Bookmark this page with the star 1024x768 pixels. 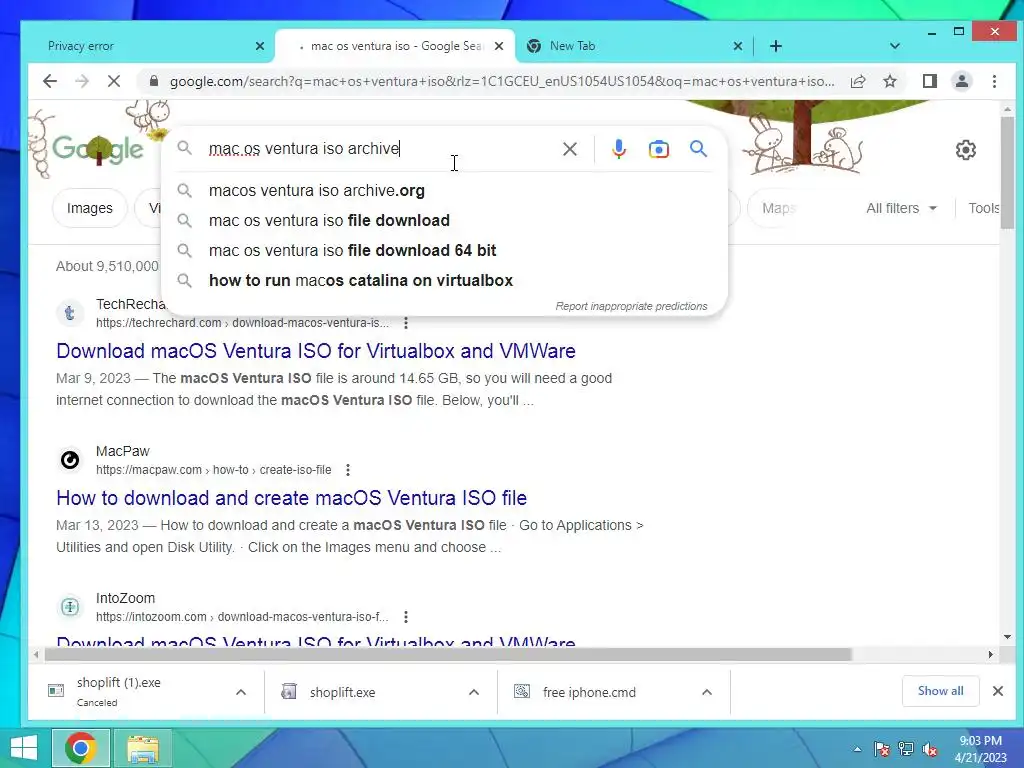(x=890, y=81)
